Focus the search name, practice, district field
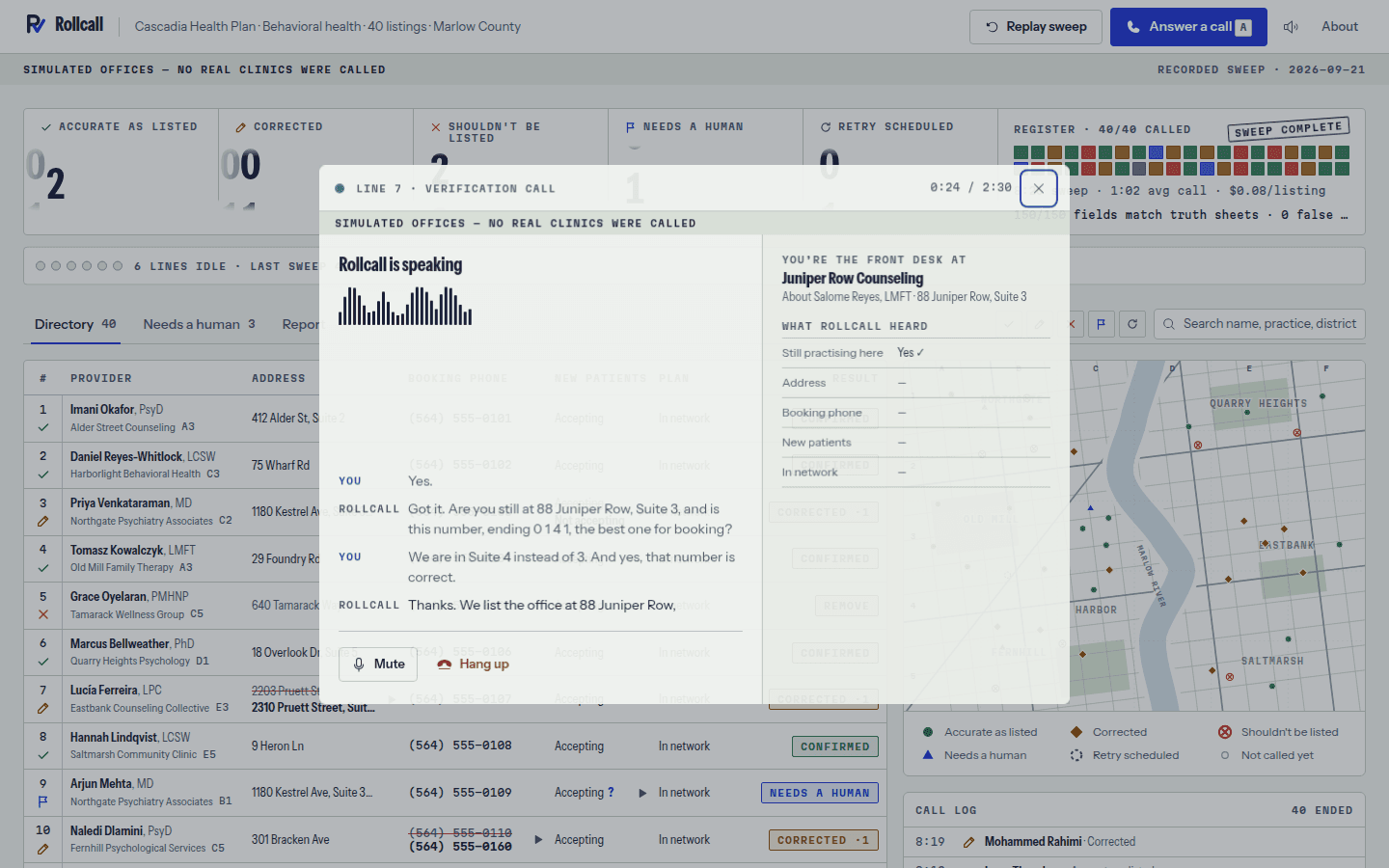This screenshot has height=868, width=1389. tap(1260, 324)
